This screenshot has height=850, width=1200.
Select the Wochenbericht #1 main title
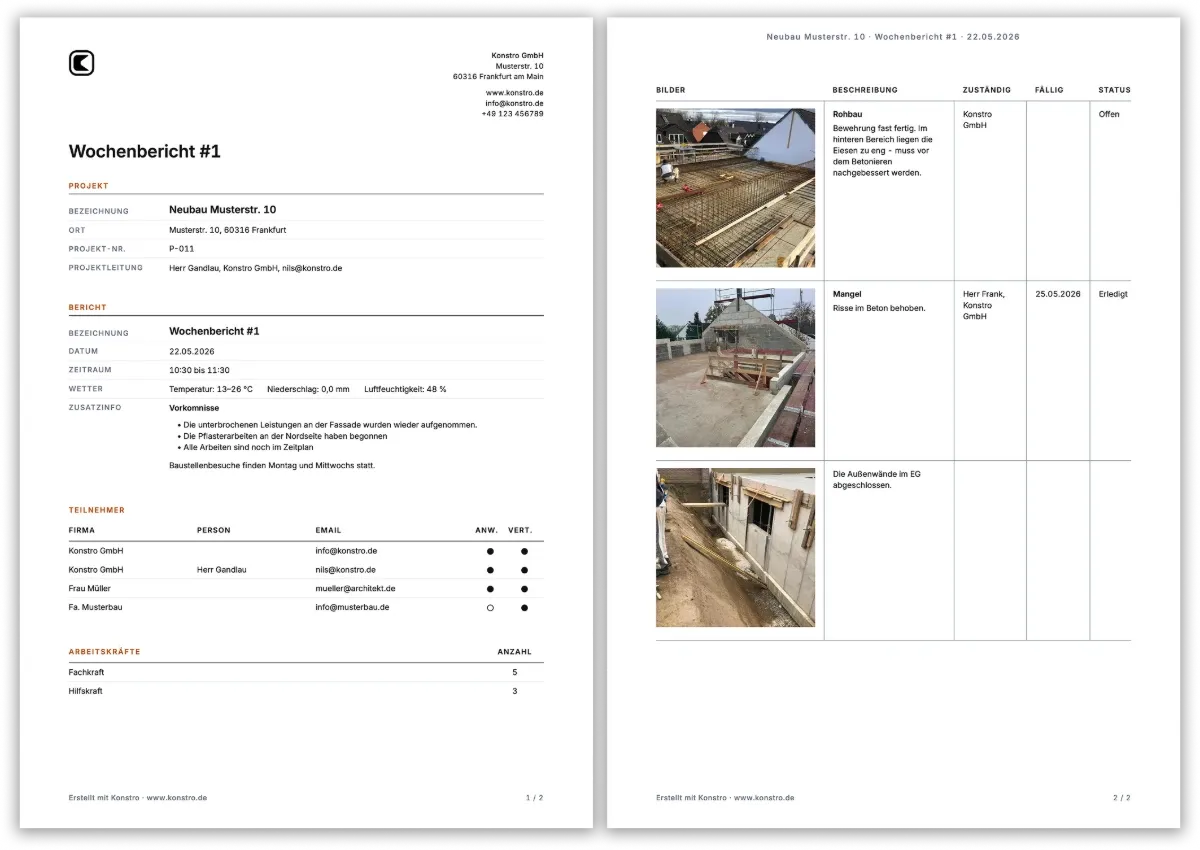point(144,152)
